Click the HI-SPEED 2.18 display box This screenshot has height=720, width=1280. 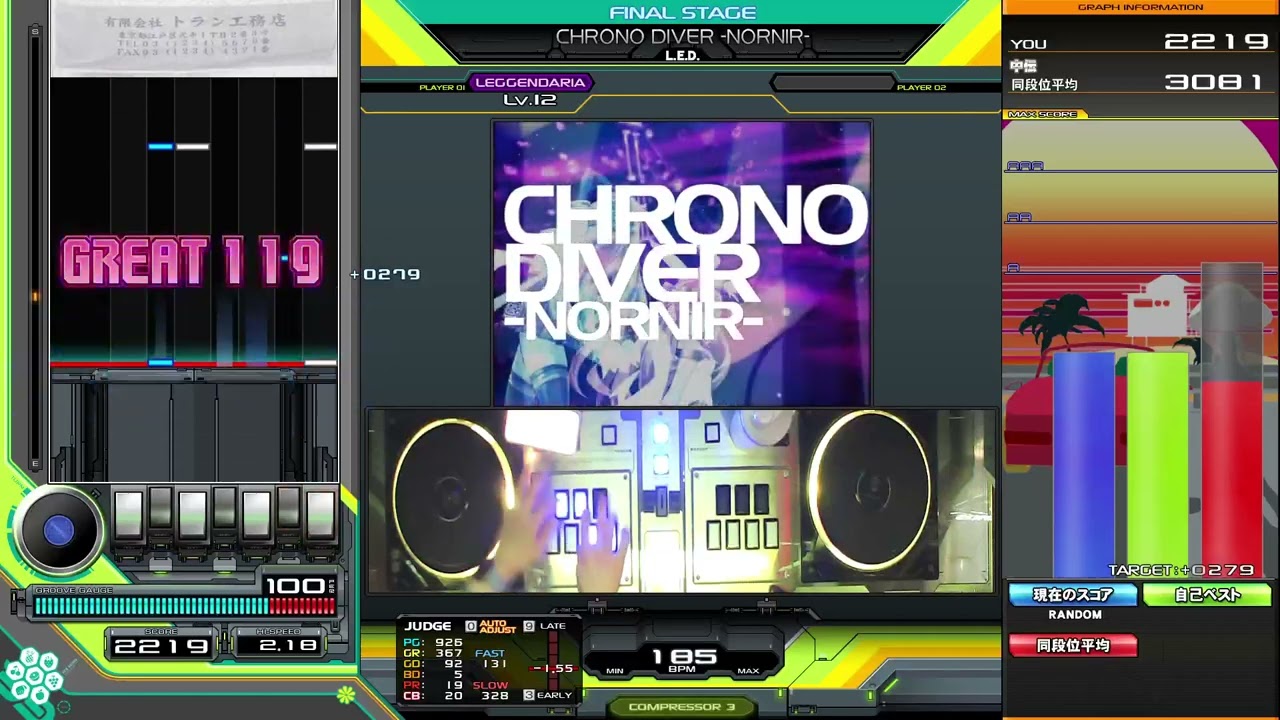click(278, 643)
